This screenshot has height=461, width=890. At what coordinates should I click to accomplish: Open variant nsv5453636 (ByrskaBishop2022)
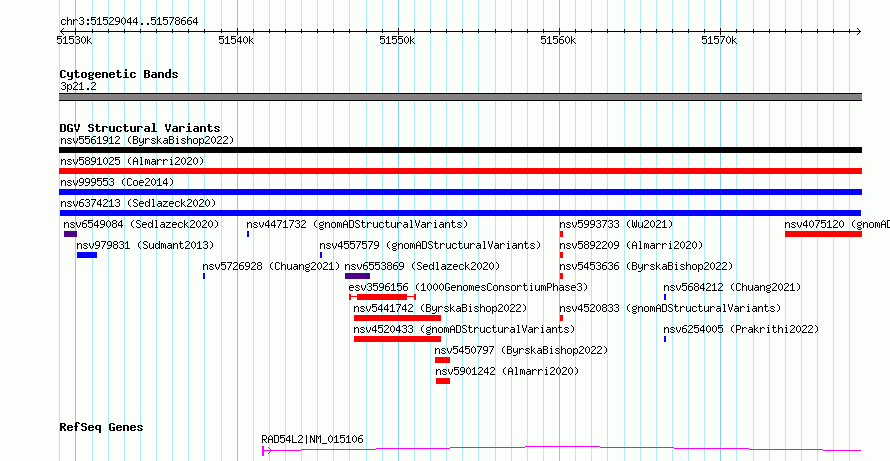(646, 266)
